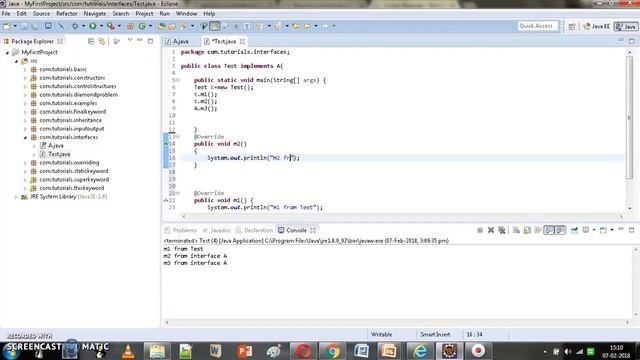Open the Navigate menu
Viewport: 640px width, 360px height.
[95, 13]
